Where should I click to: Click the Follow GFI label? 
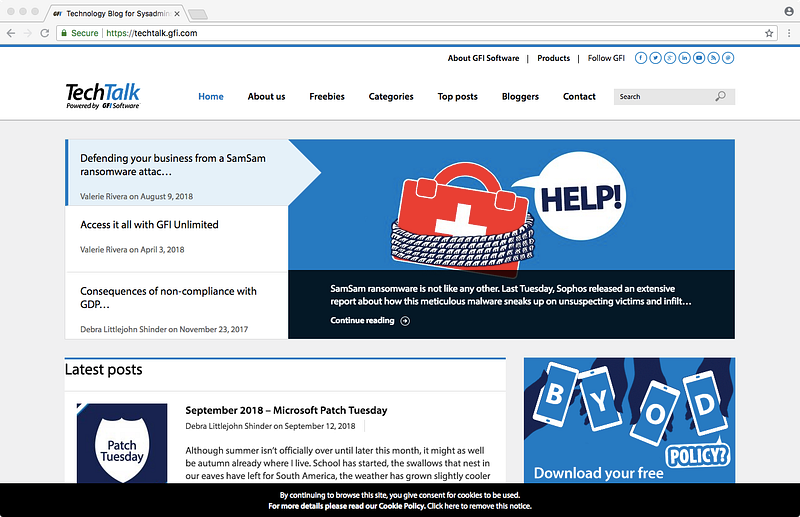pos(606,58)
